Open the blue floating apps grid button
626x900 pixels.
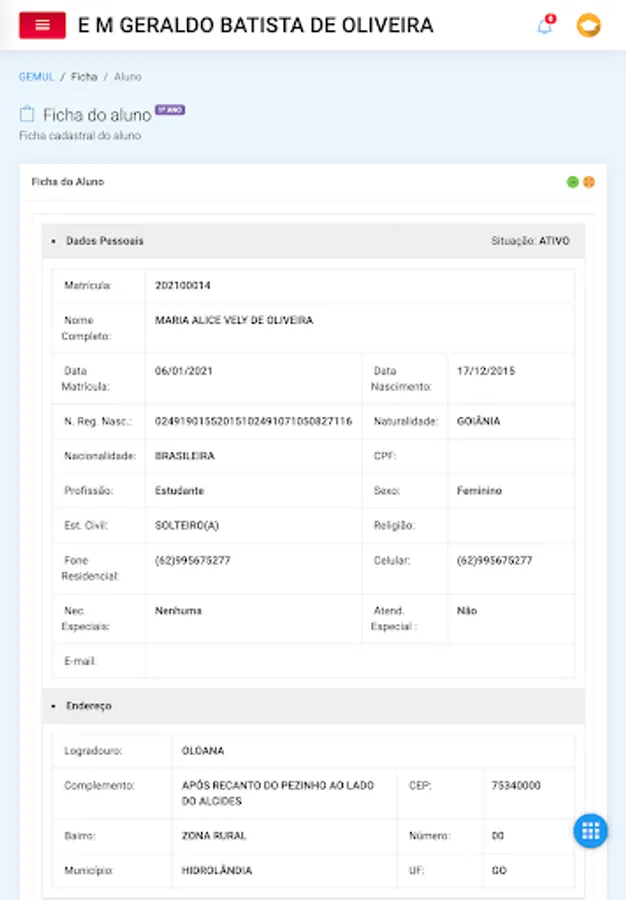[x=590, y=830]
